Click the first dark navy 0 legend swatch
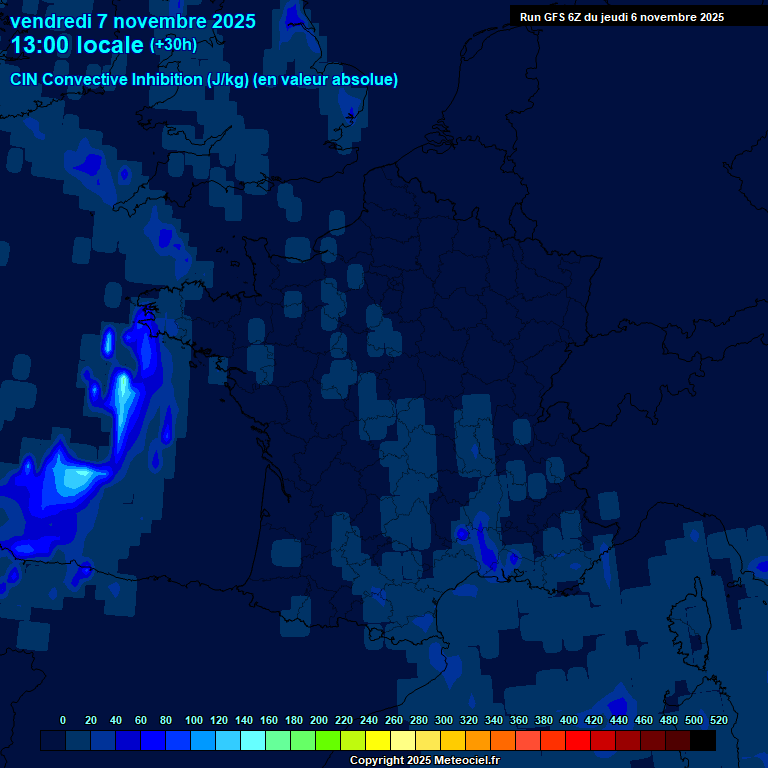This screenshot has height=768, width=768. [x=53, y=741]
